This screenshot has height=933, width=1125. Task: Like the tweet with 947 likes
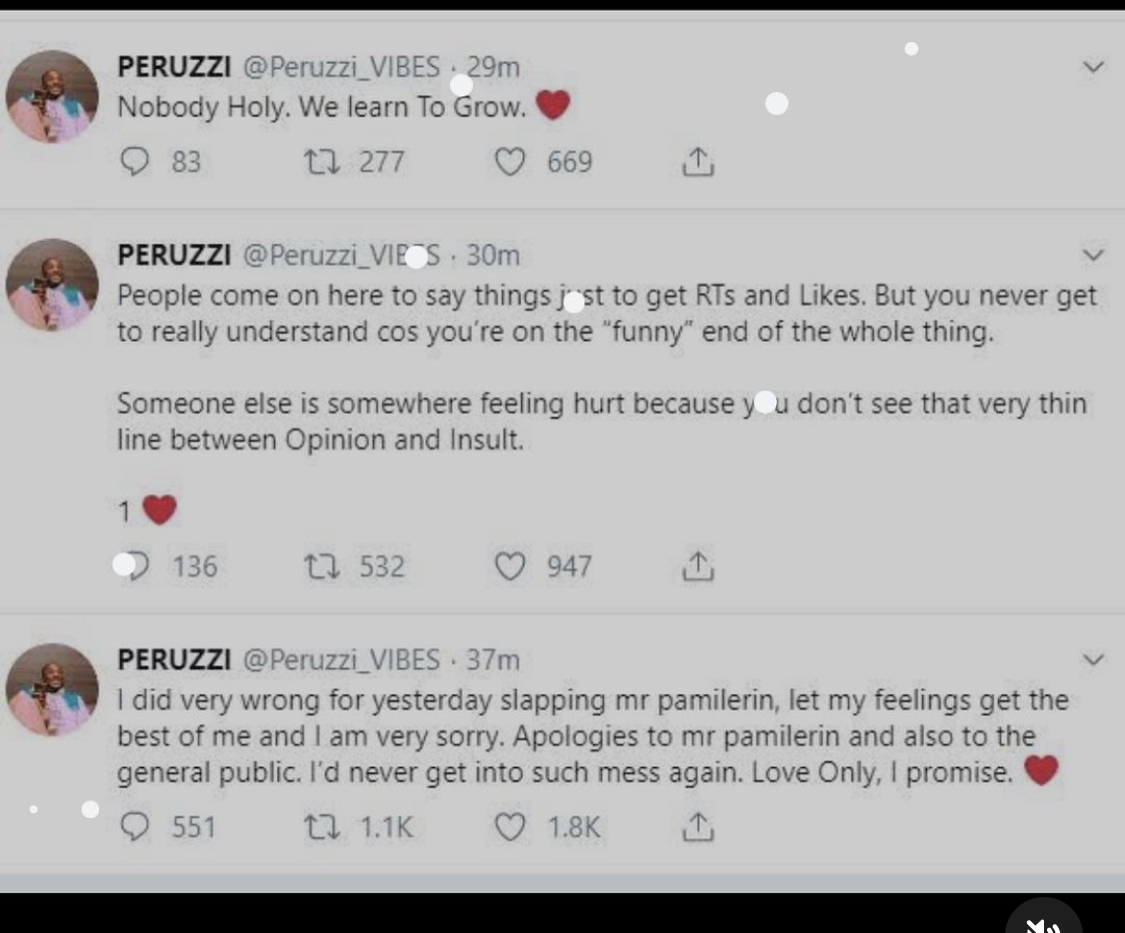click(511, 567)
